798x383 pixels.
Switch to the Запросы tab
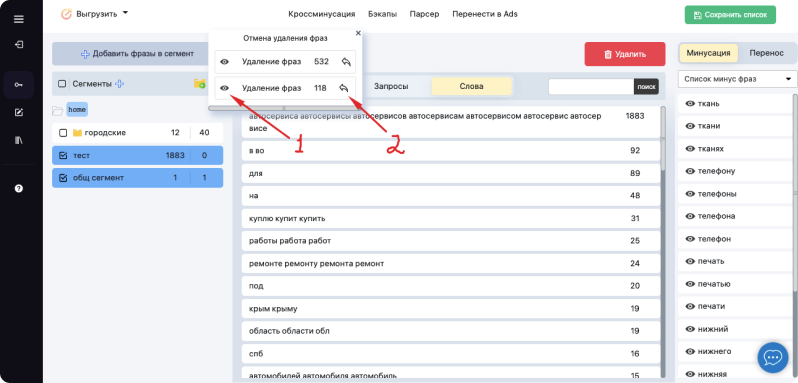click(x=391, y=86)
